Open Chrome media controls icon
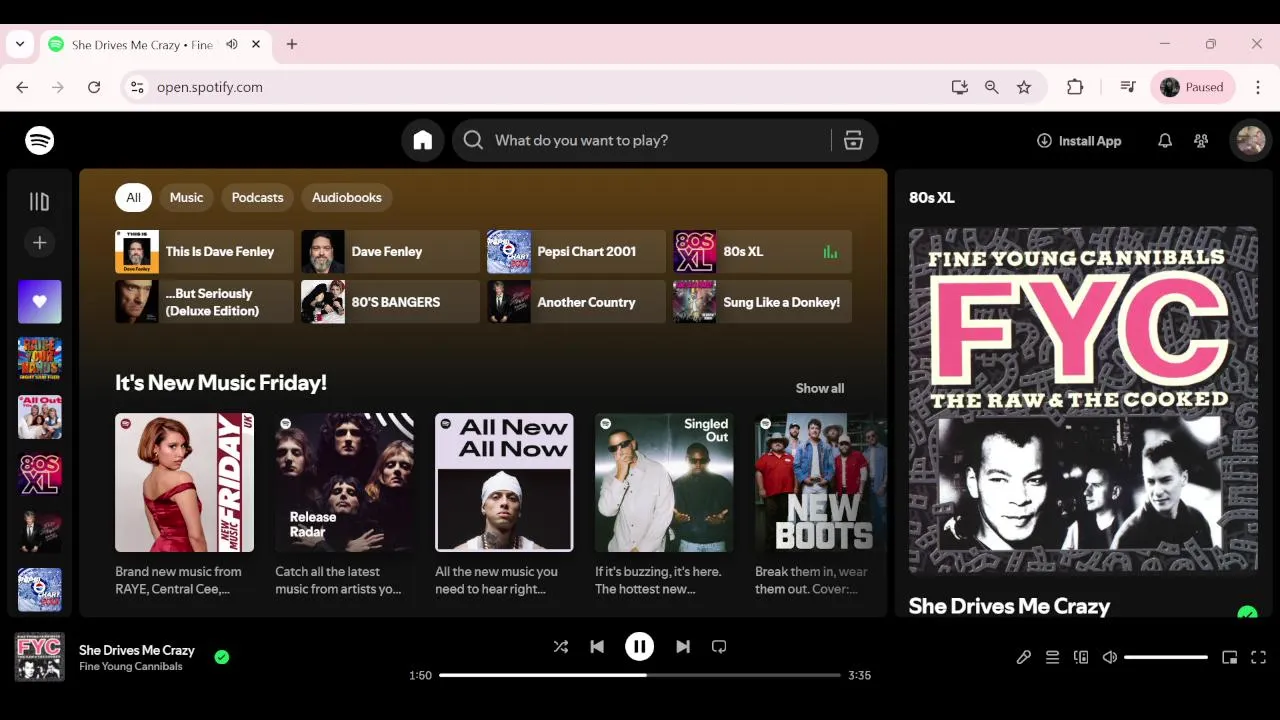The width and height of the screenshot is (1280, 720). click(x=1128, y=87)
